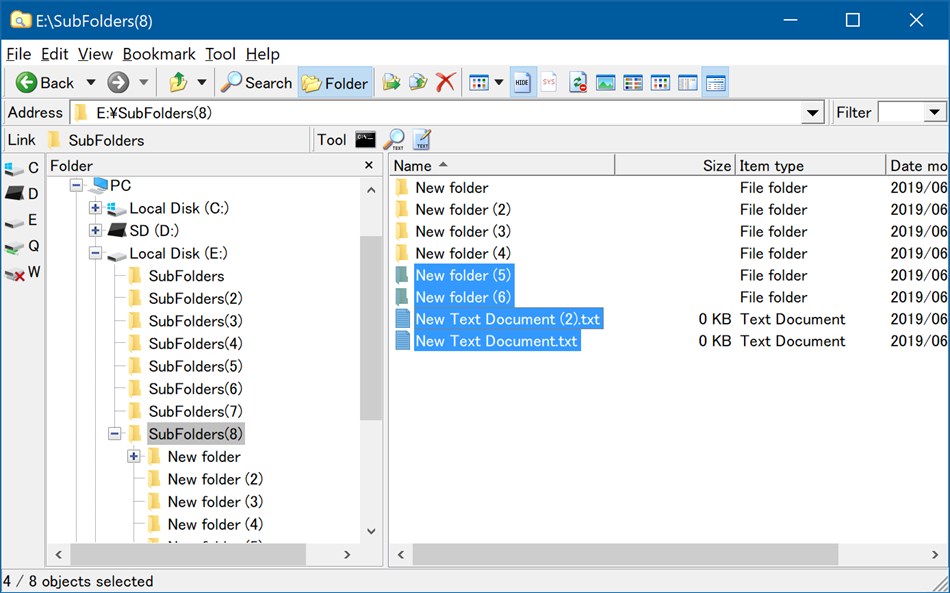The height and width of the screenshot is (593, 950).
Task: Expand SD (D:) tree node
Action: [95, 231]
